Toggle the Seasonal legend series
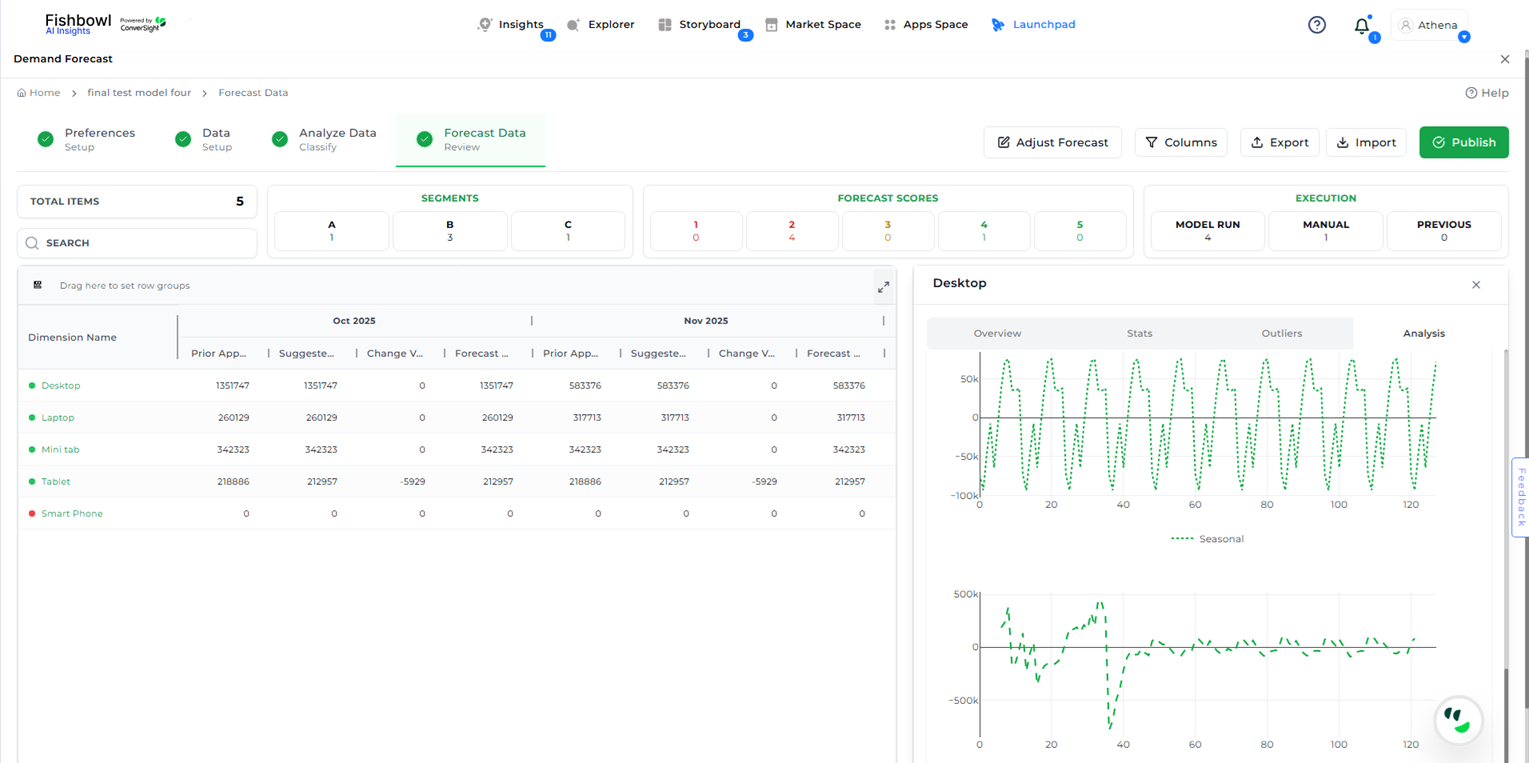 [1207, 539]
